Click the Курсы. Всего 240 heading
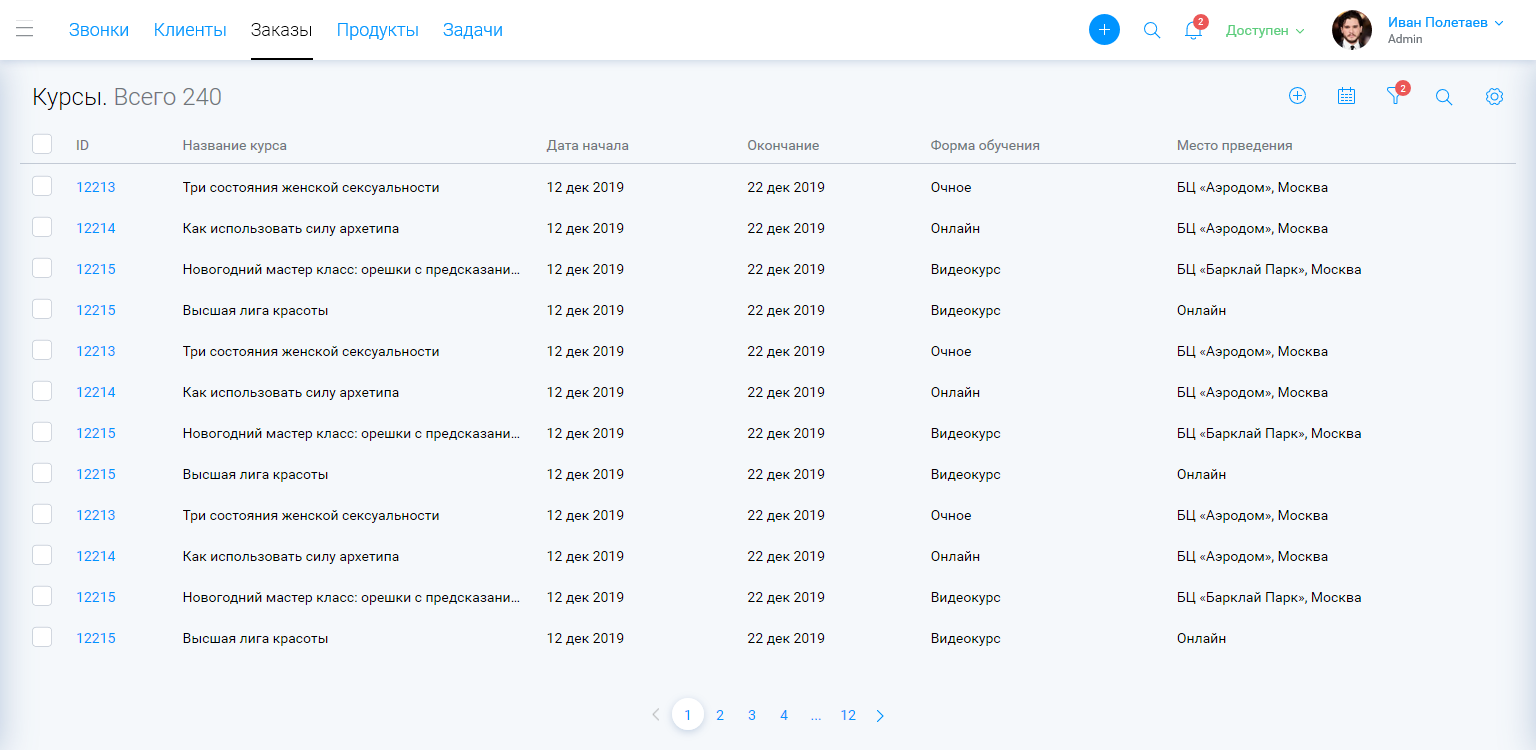The width and height of the screenshot is (1536, 750). click(x=127, y=97)
